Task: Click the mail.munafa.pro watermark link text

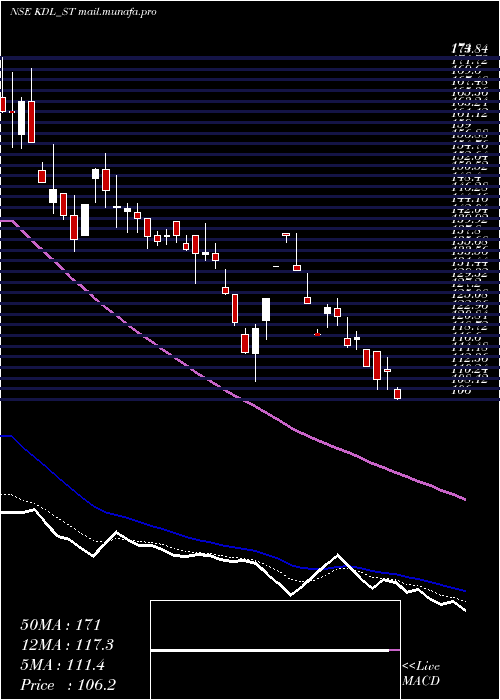Action: tap(117, 12)
